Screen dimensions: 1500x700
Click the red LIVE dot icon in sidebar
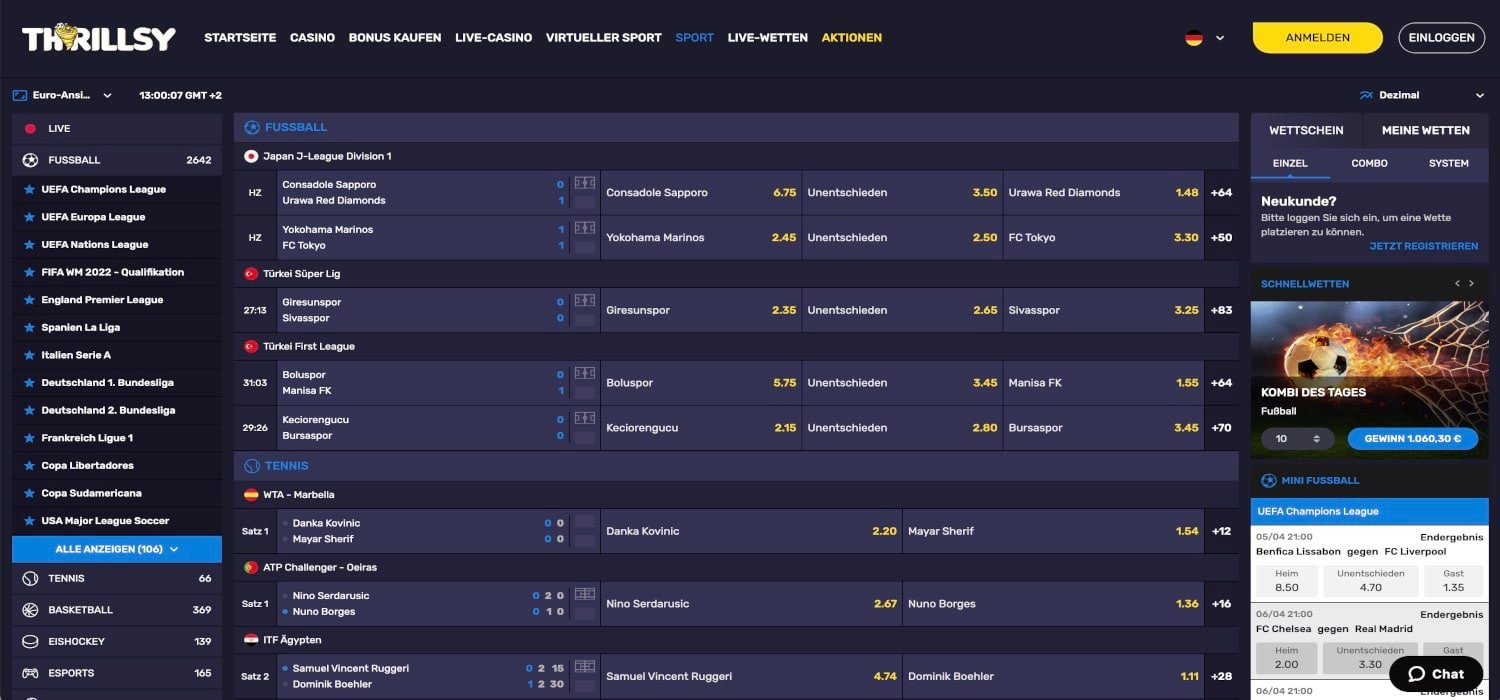point(30,129)
